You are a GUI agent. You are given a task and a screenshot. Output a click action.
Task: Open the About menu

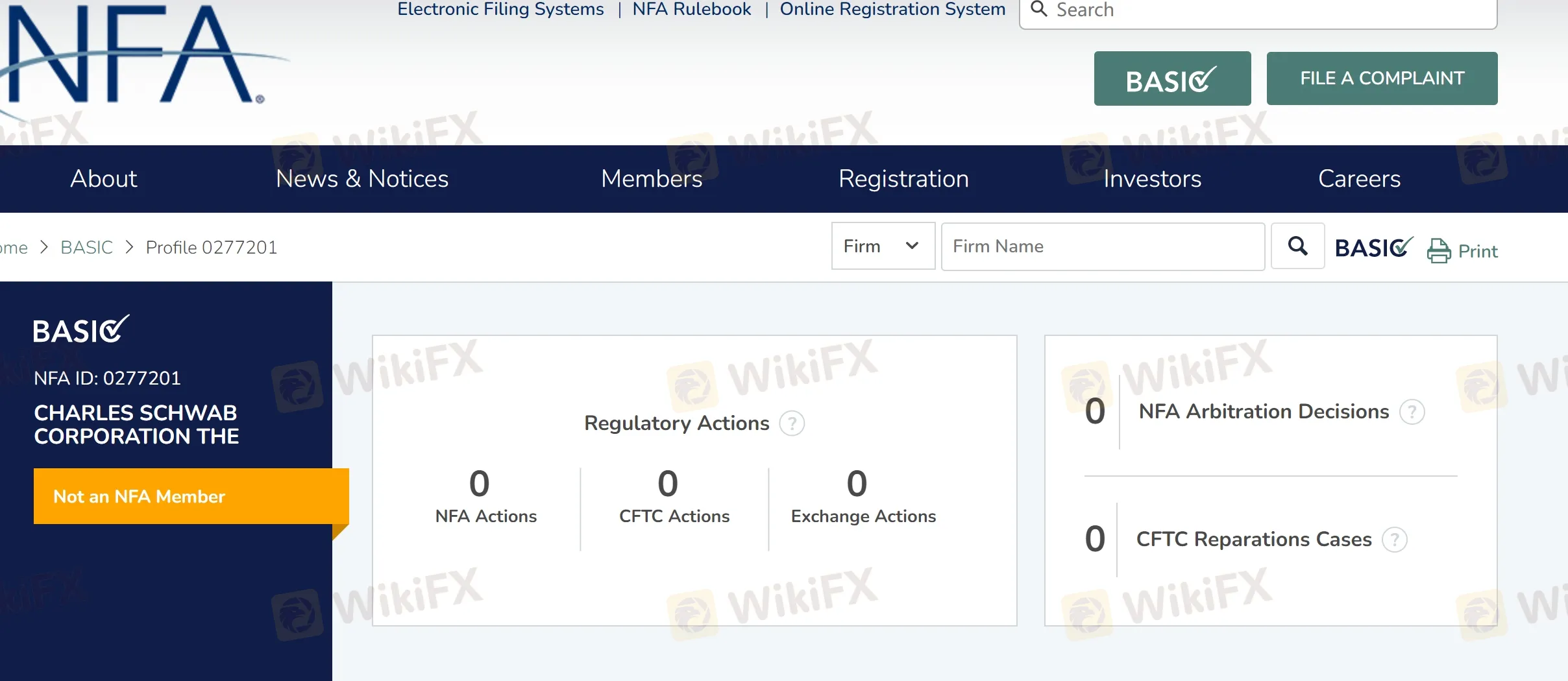coord(103,178)
